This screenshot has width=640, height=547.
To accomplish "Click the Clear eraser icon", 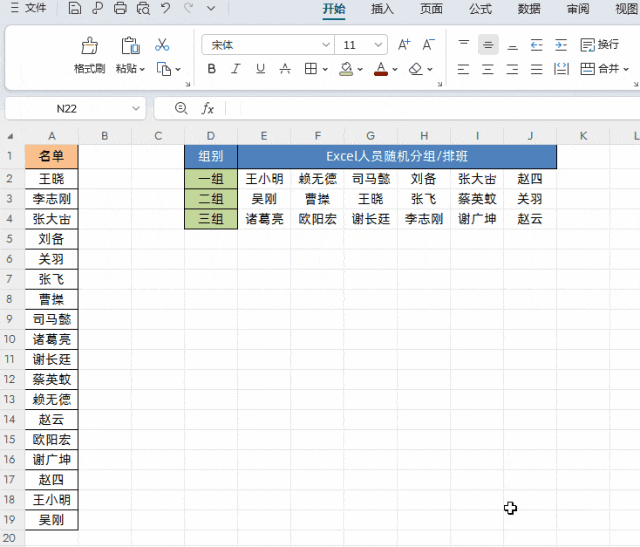I will (416, 69).
